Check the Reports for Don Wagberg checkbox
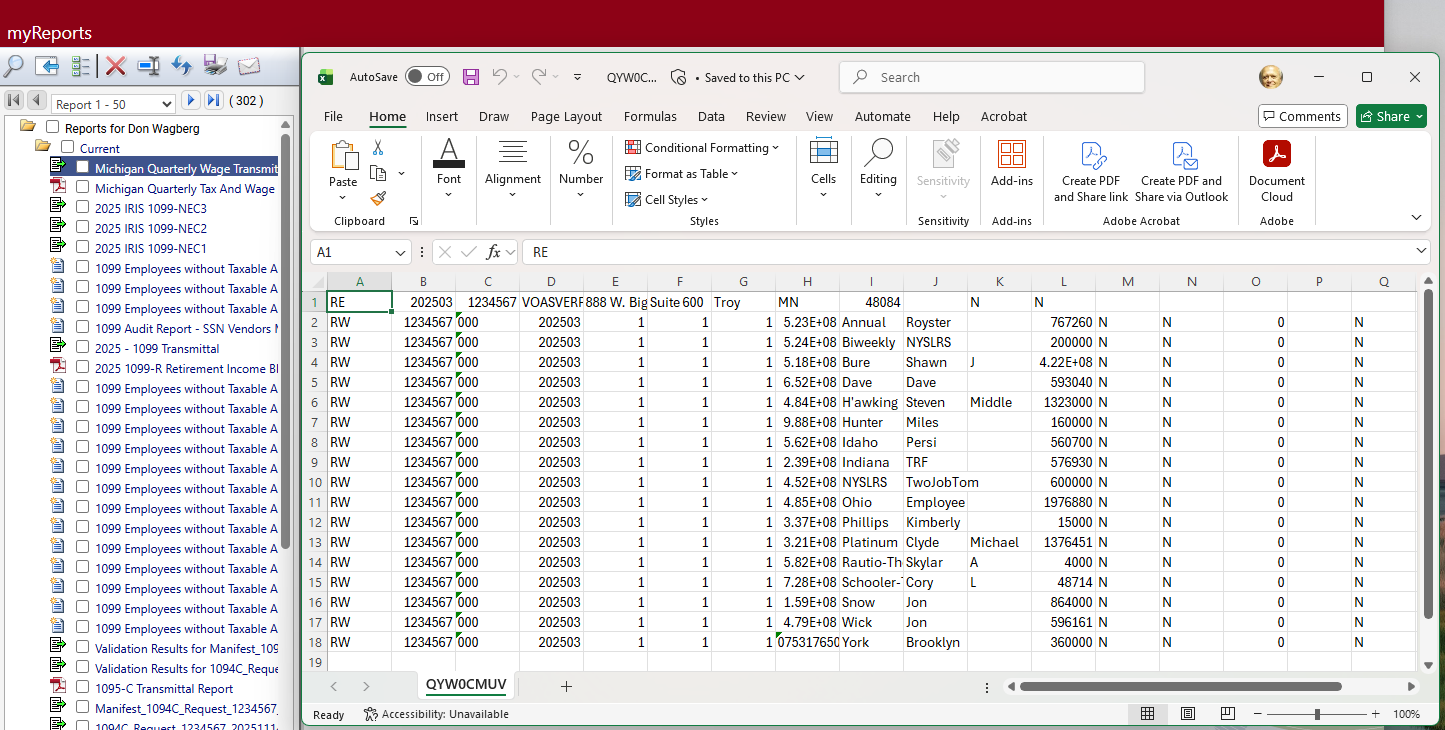This screenshot has width=1445, height=730. 53,128
